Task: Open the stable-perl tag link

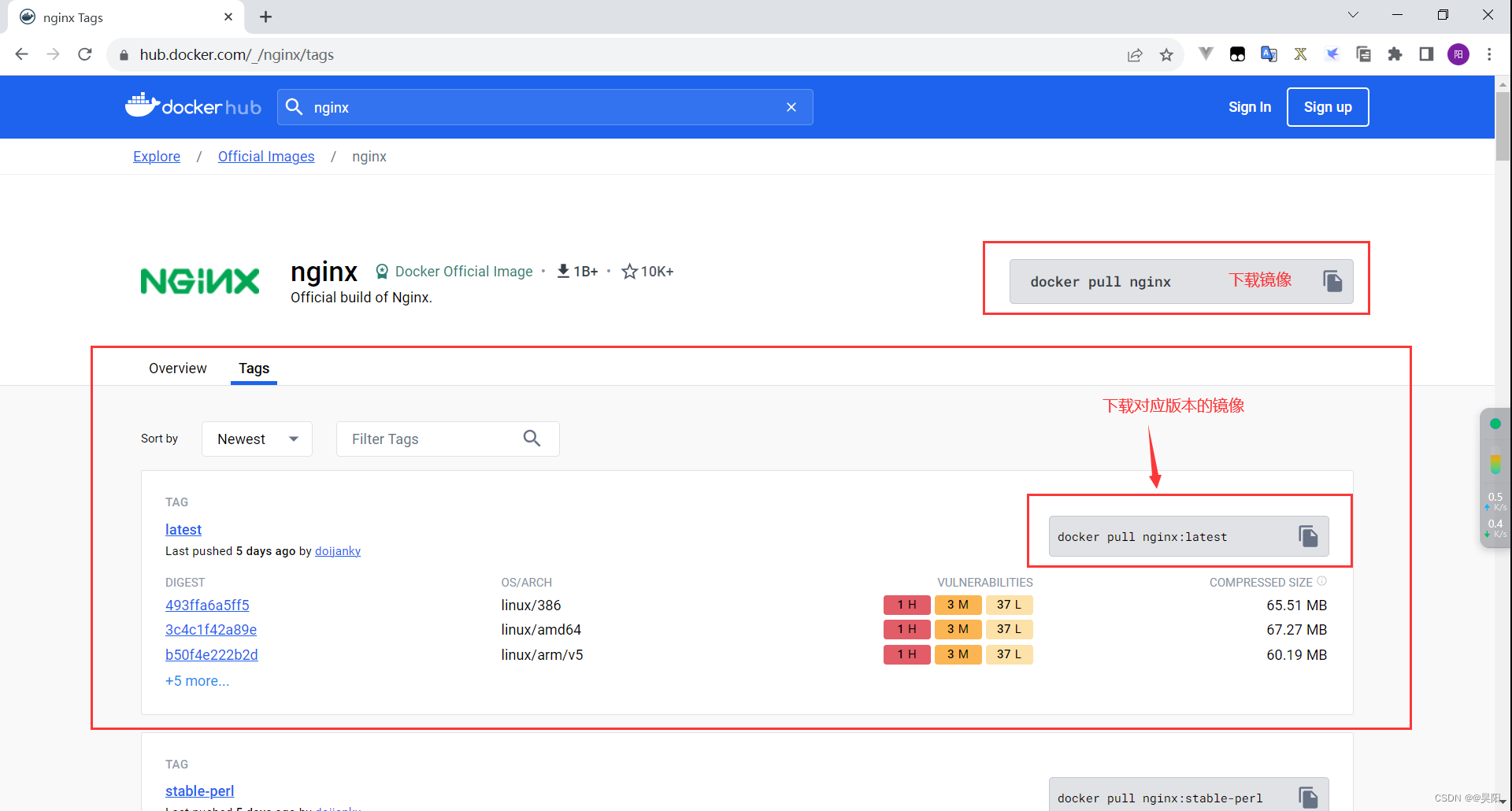Action: [200, 791]
